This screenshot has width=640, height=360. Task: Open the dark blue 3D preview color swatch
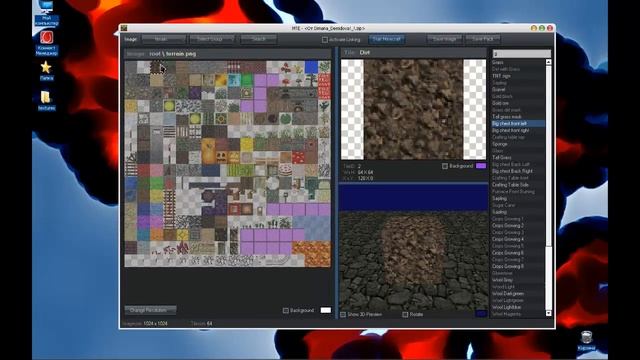pos(481,314)
